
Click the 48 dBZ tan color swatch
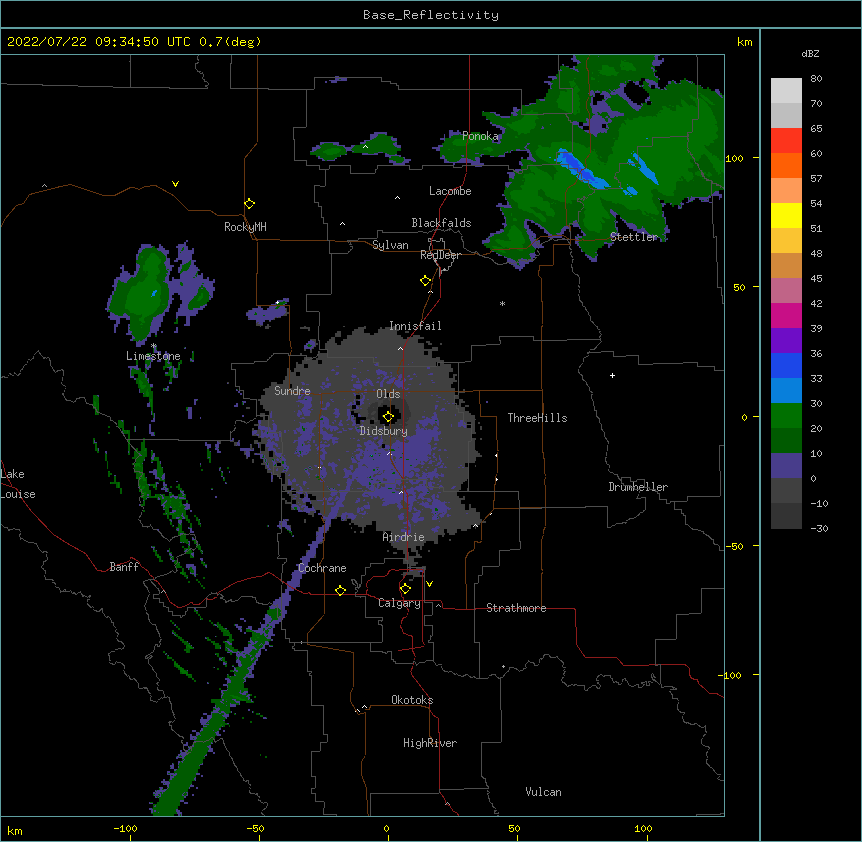tap(786, 265)
